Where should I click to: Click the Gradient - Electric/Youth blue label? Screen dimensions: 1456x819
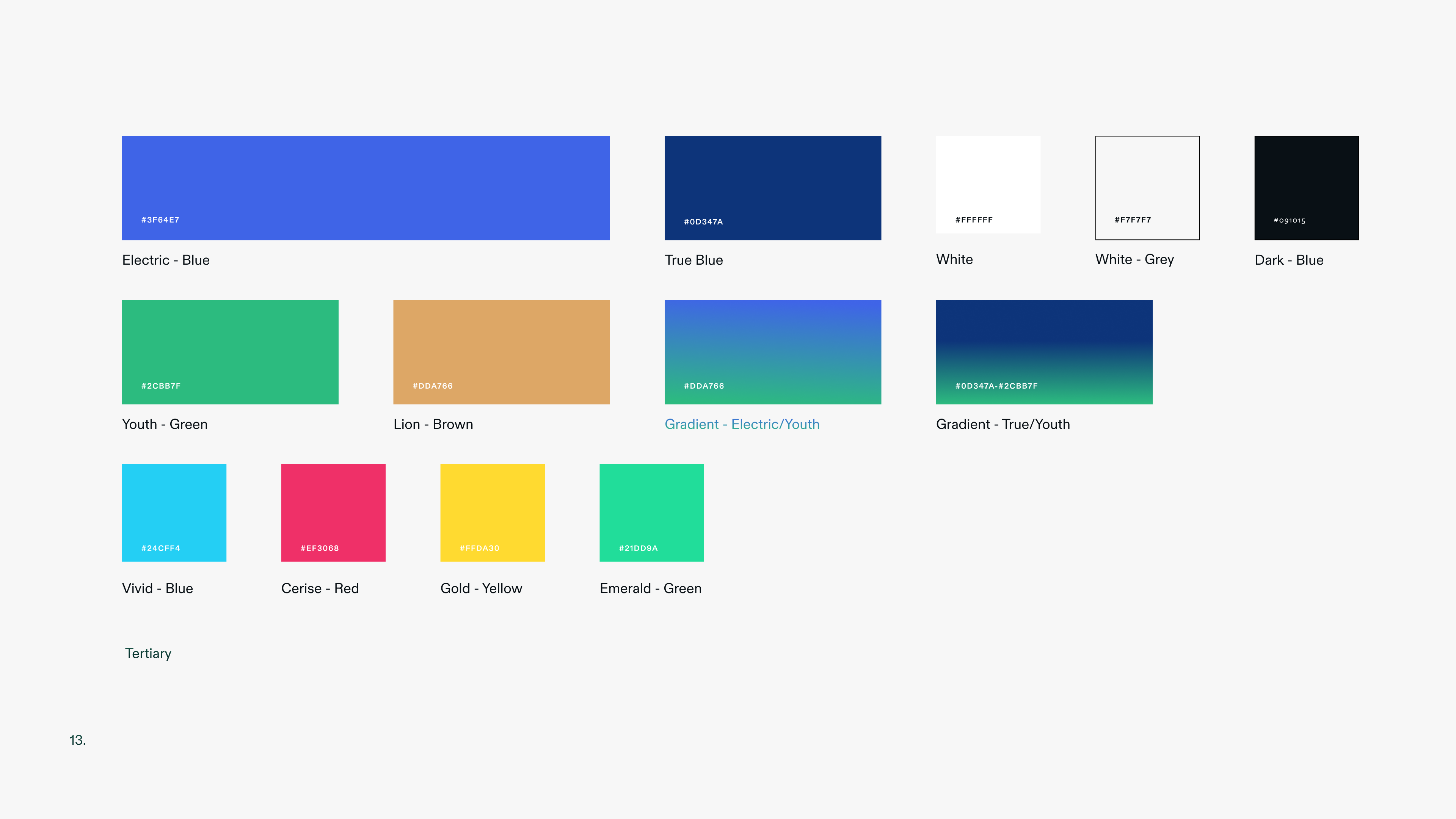click(x=742, y=424)
